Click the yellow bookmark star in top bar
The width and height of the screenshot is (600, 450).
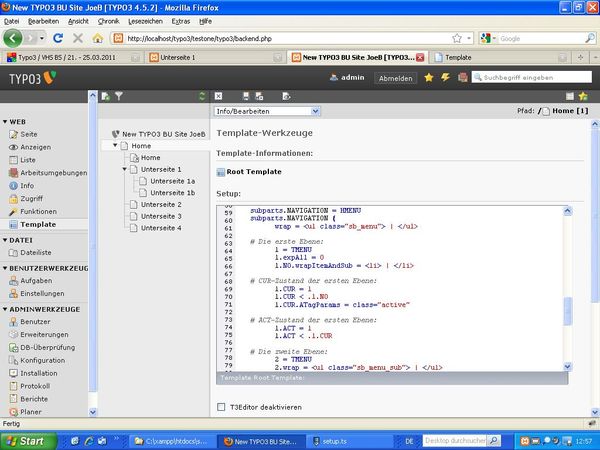tap(429, 77)
